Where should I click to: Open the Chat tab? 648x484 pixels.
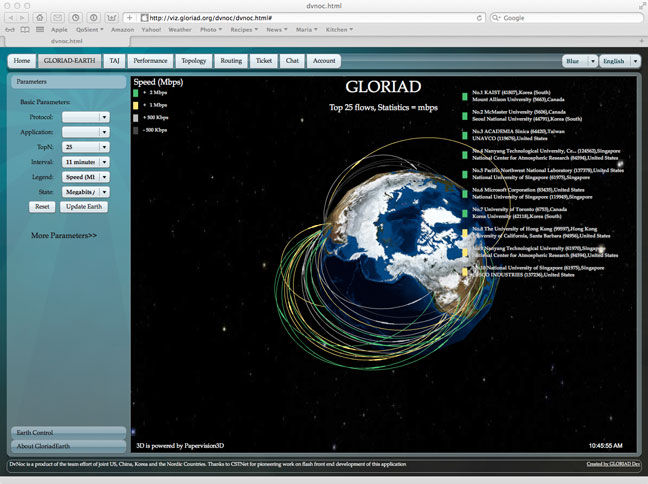tap(292, 61)
